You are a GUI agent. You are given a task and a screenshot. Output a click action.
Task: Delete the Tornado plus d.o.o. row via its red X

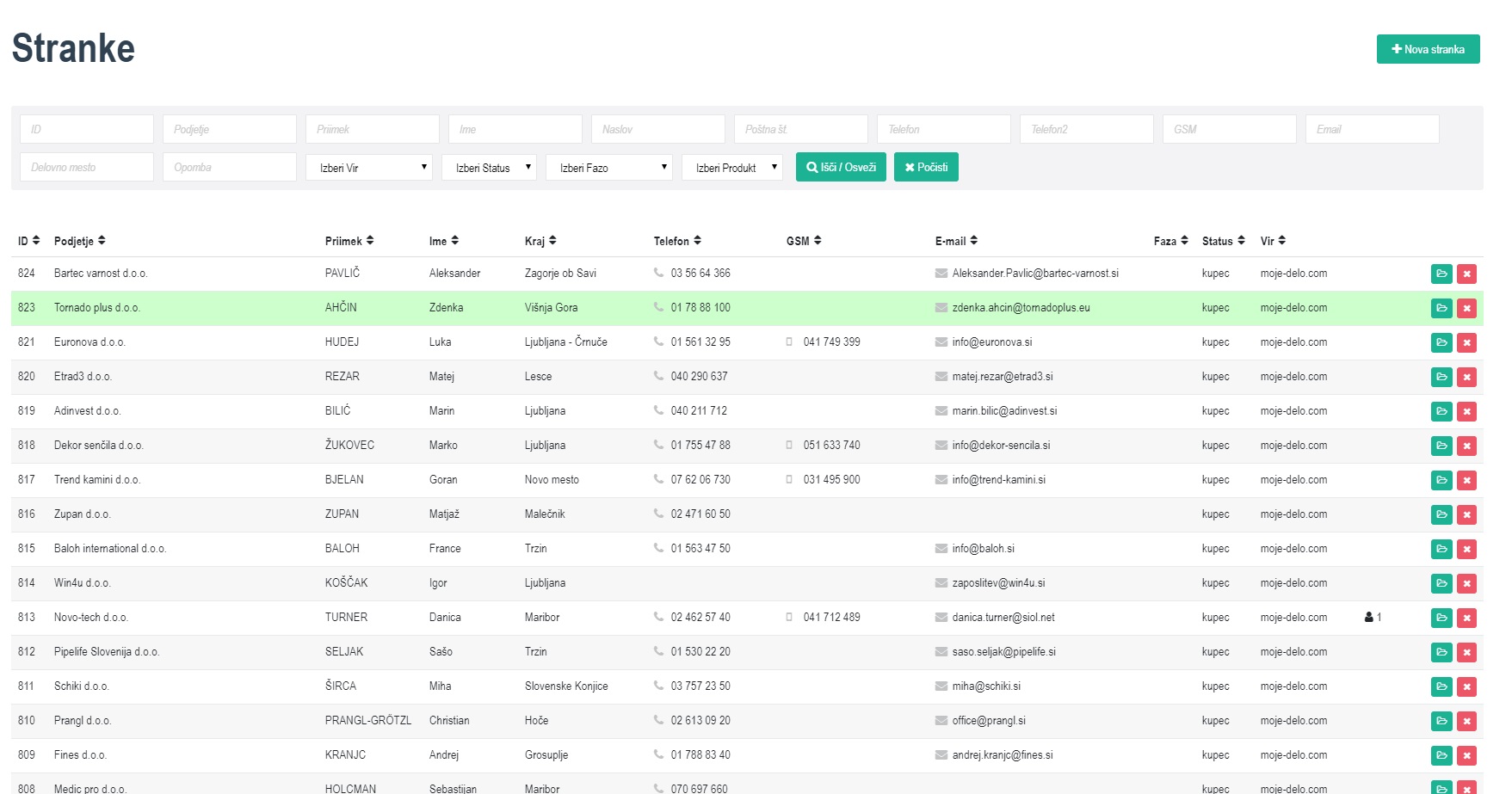click(1467, 308)
